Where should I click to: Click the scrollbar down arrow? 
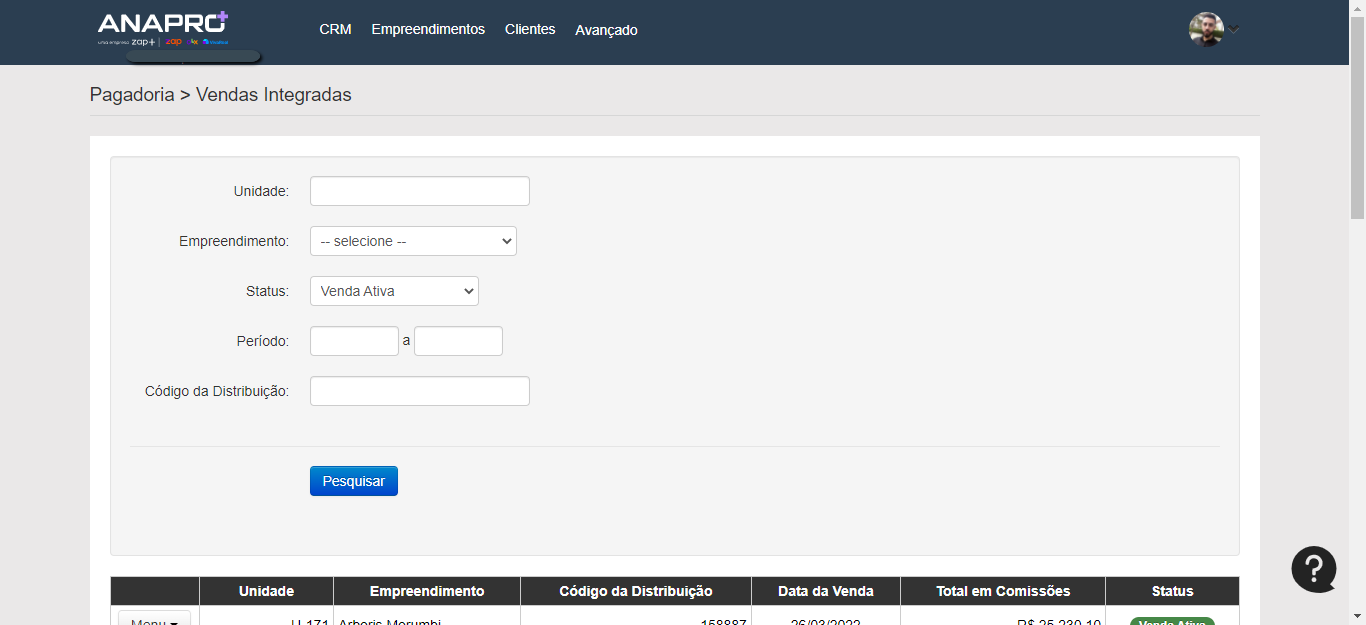pyautogui.click(x=1357, y=616)
